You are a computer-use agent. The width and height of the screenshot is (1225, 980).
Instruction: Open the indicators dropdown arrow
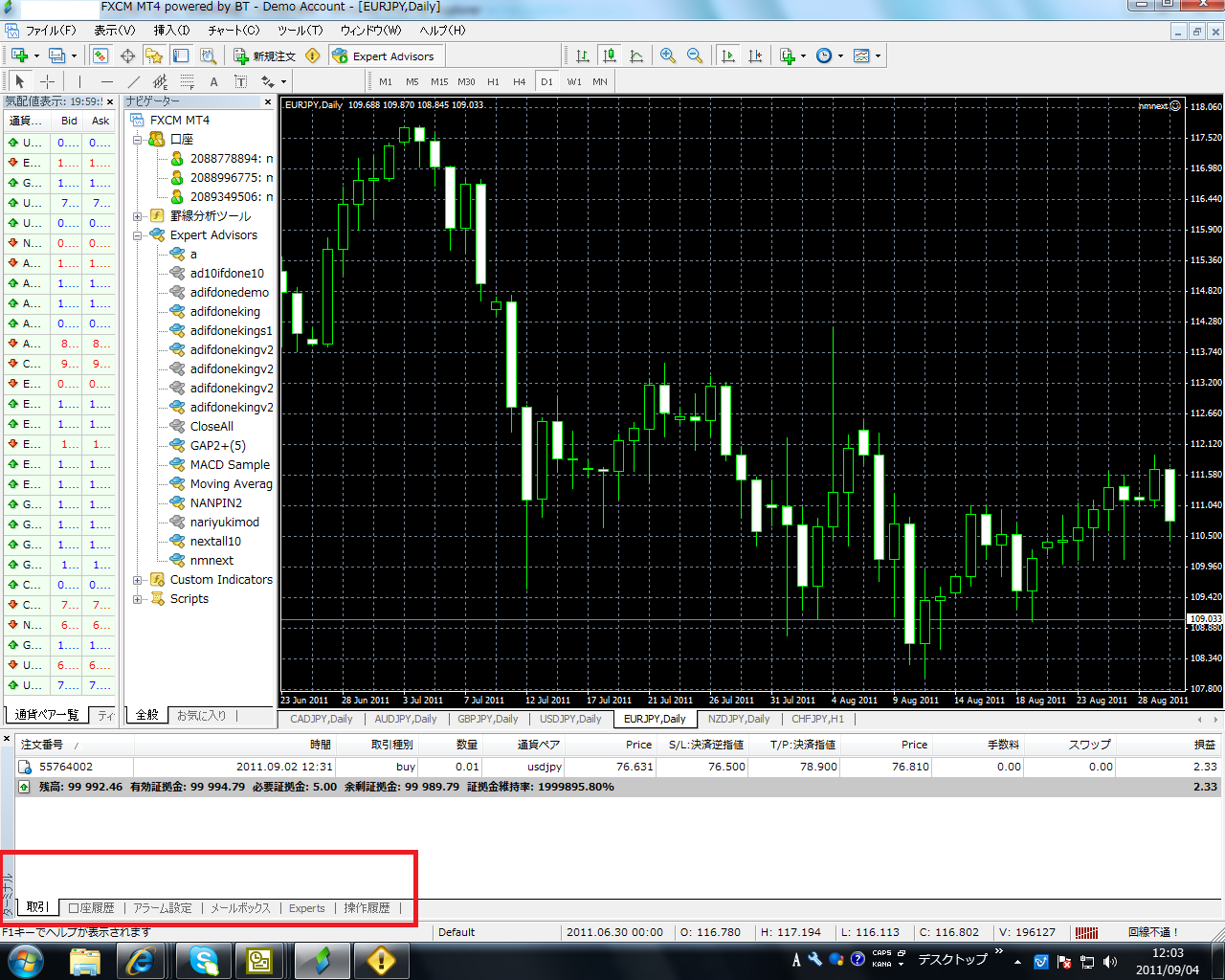click(802, 55)
